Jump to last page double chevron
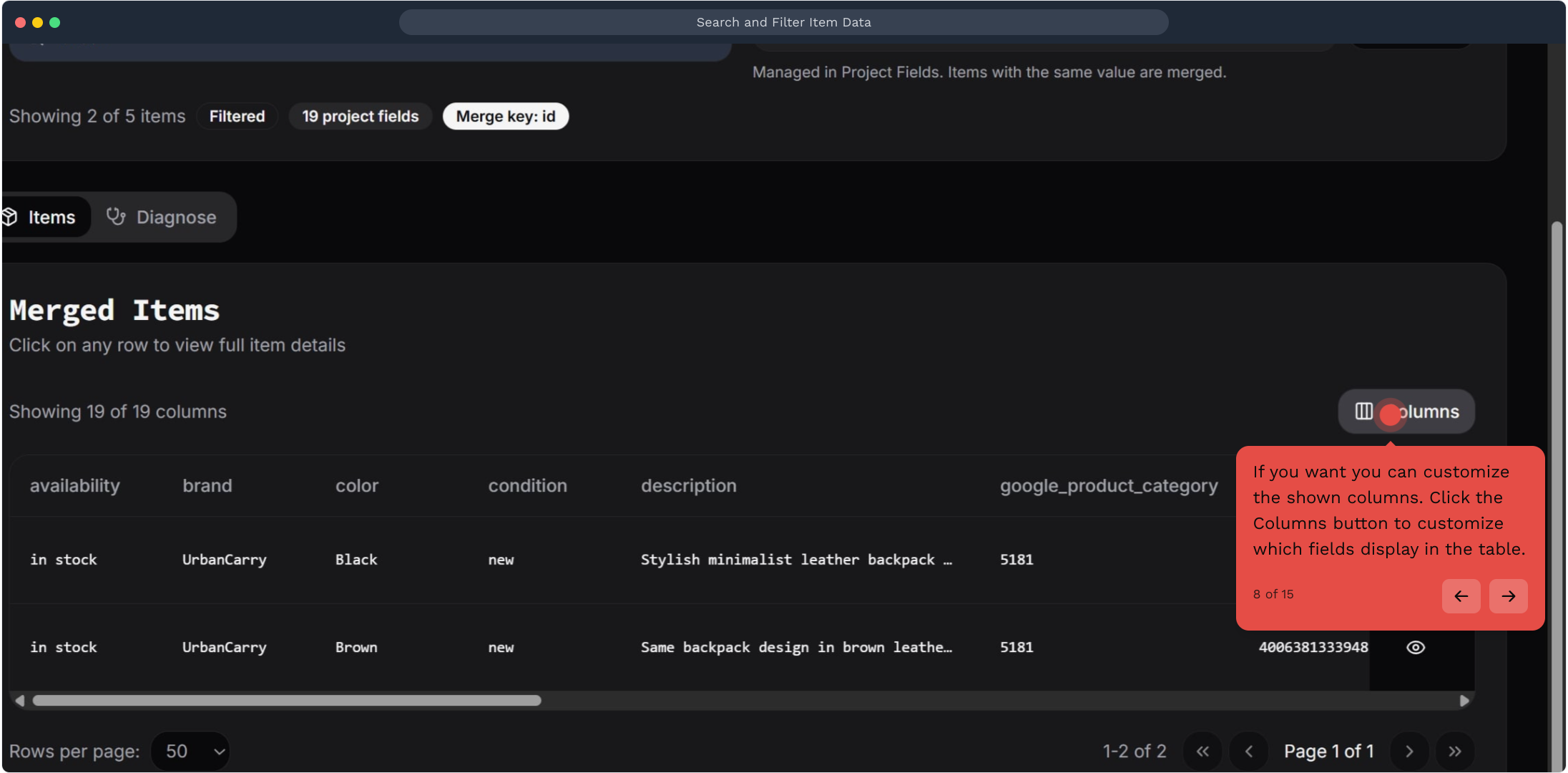1568x773 pixels. 1455,752
